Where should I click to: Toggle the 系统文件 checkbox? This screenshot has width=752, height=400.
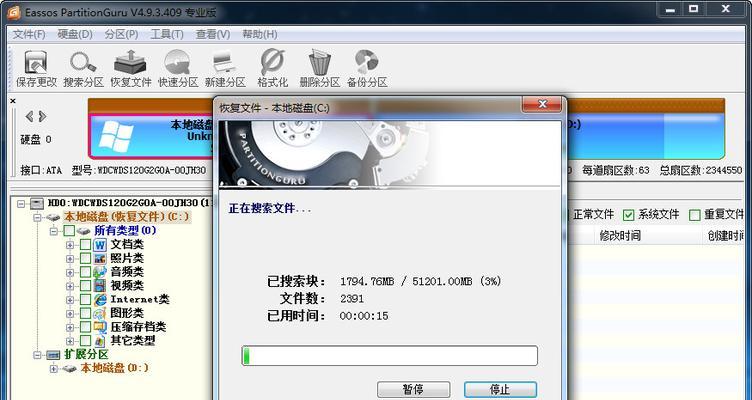[628, 215]
